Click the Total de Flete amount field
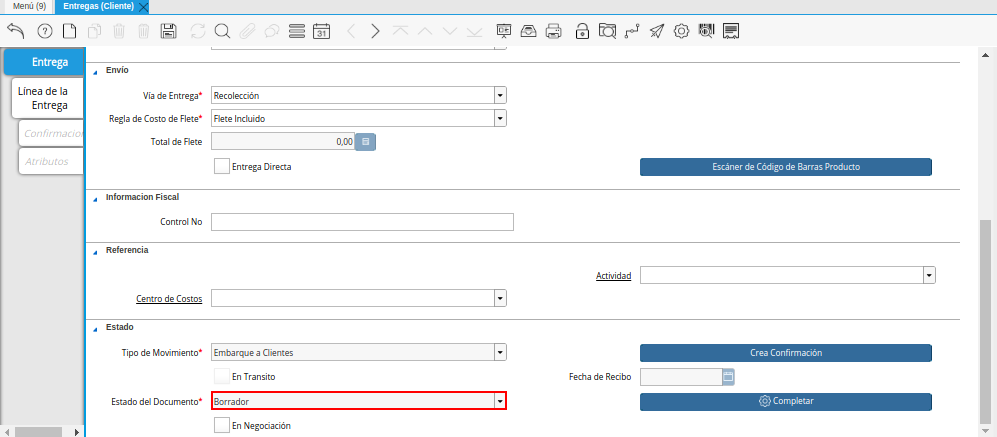The image size is (997, 437). click(283, 142)
